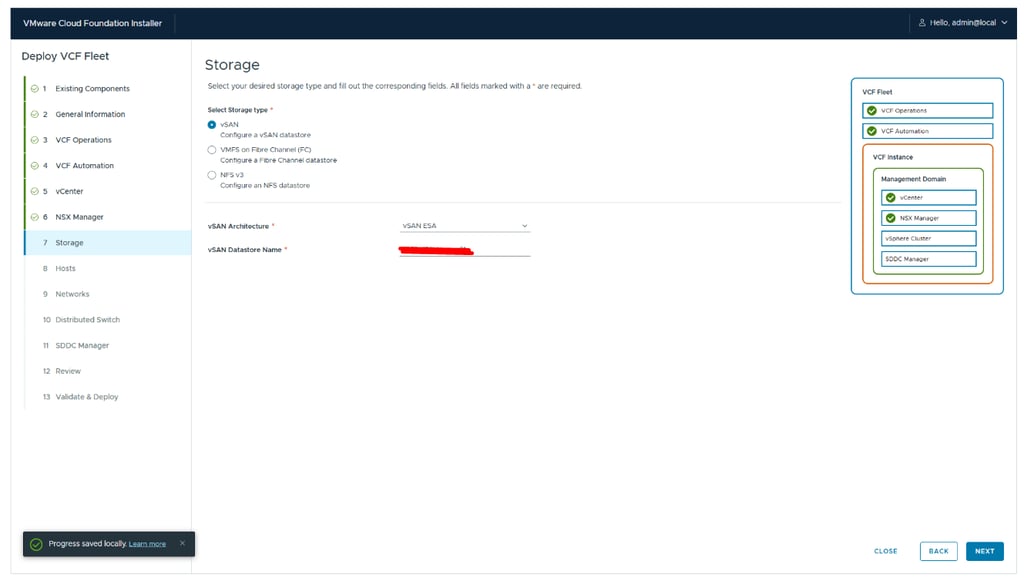
Task: Click green check icon in diagram NSX Manager box
Action: click(x=891, y=218)
